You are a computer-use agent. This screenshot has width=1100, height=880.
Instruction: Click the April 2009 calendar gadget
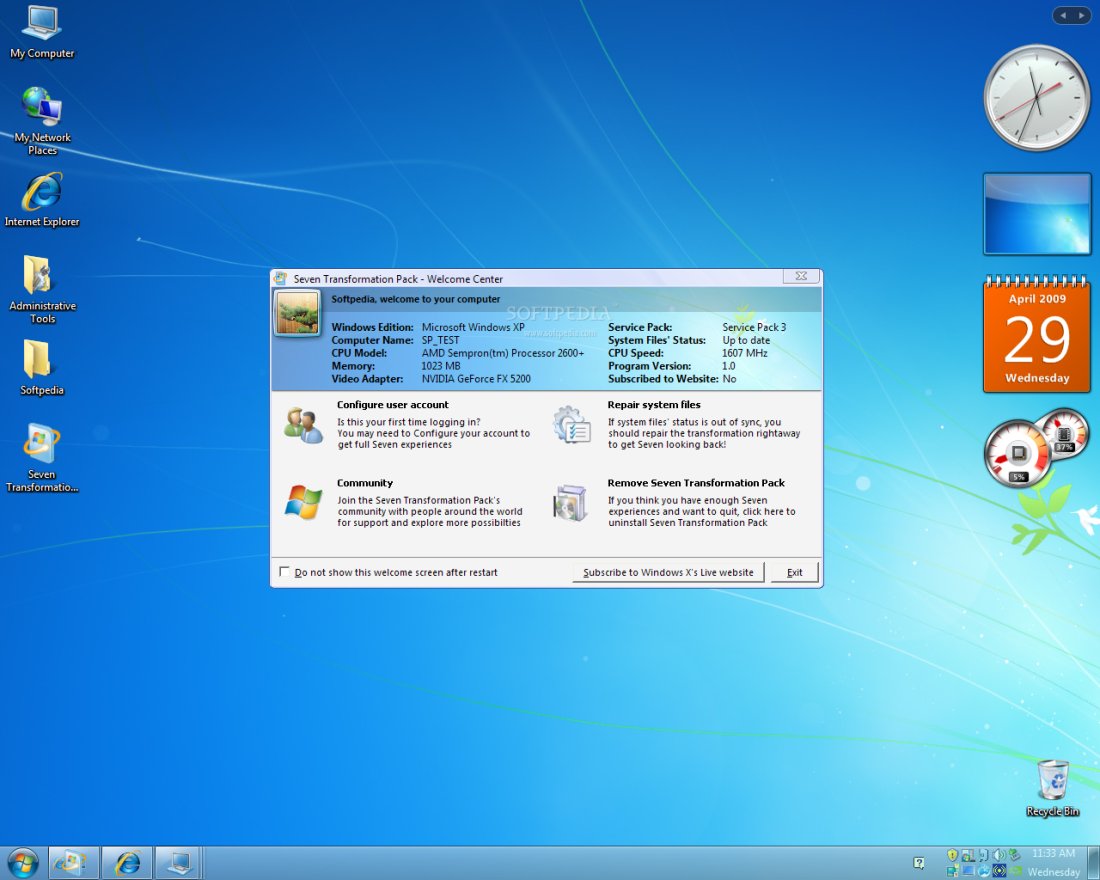click(1037, 335)
